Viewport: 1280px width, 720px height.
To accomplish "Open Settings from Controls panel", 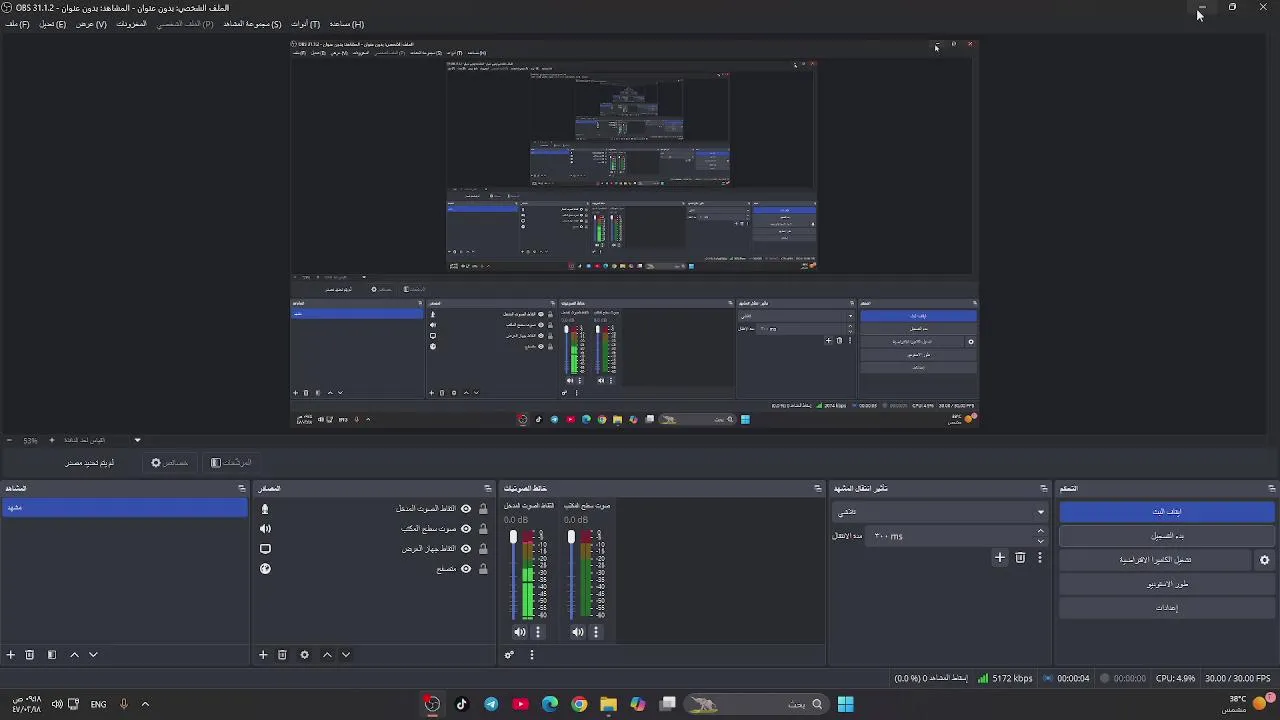I will point(1167,608).
